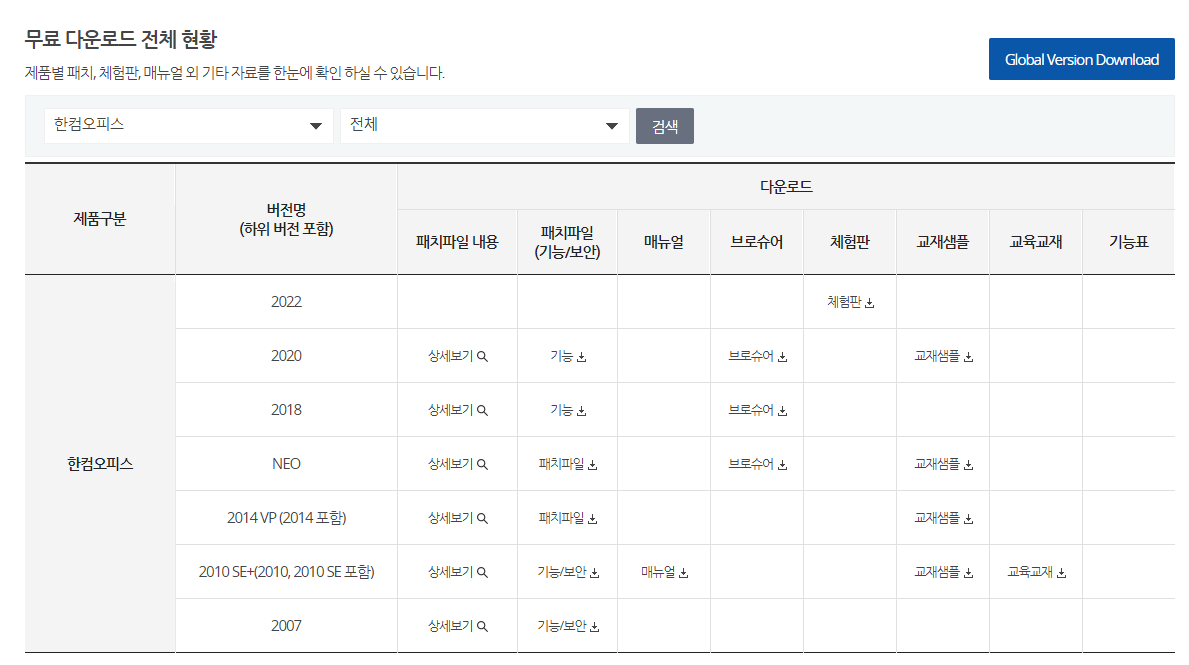Click the 제품별 패치, 체험판 description text
The height and width of the screenshot is (665, 1189).
pos(234,73)
